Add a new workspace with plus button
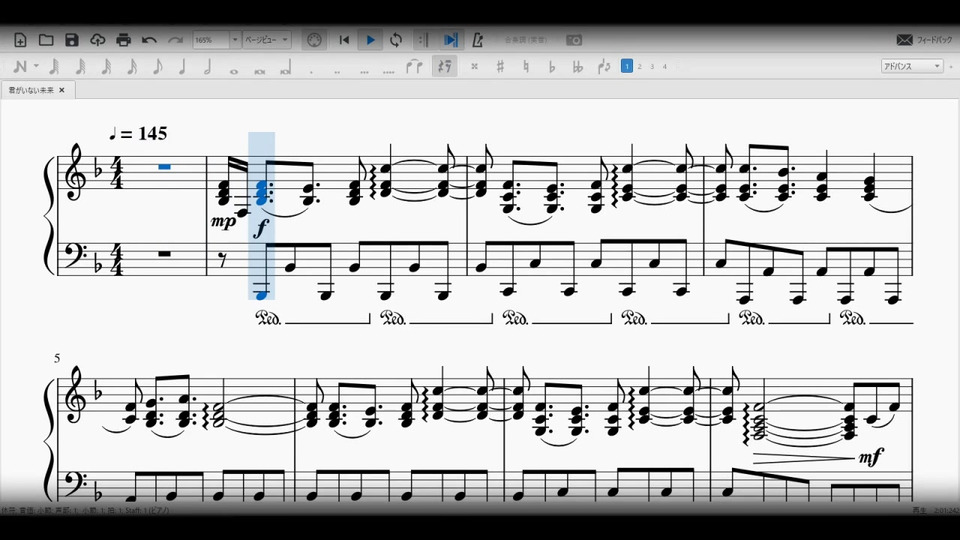This screenshot has height=540, width=960. [951, 66]
